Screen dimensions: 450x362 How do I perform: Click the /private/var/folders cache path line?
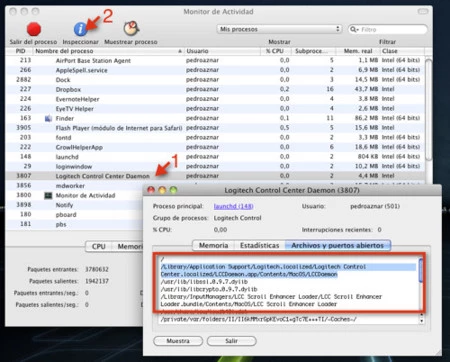tap(259, 319)
